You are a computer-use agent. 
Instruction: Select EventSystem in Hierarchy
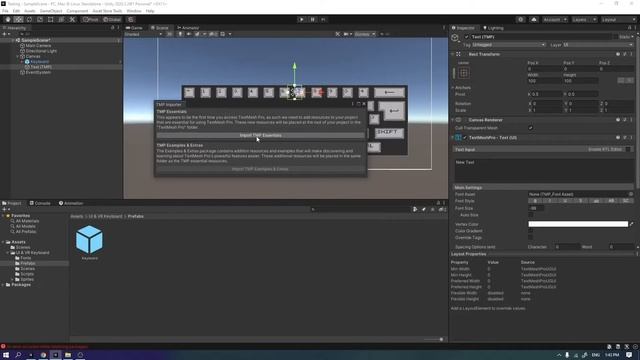coord(38,72)
